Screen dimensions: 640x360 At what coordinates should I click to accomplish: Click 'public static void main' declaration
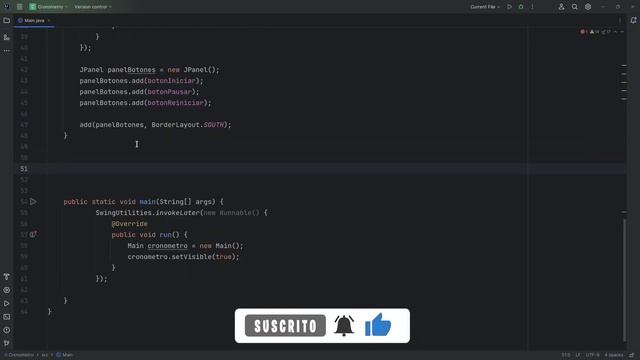pos(143,202)
